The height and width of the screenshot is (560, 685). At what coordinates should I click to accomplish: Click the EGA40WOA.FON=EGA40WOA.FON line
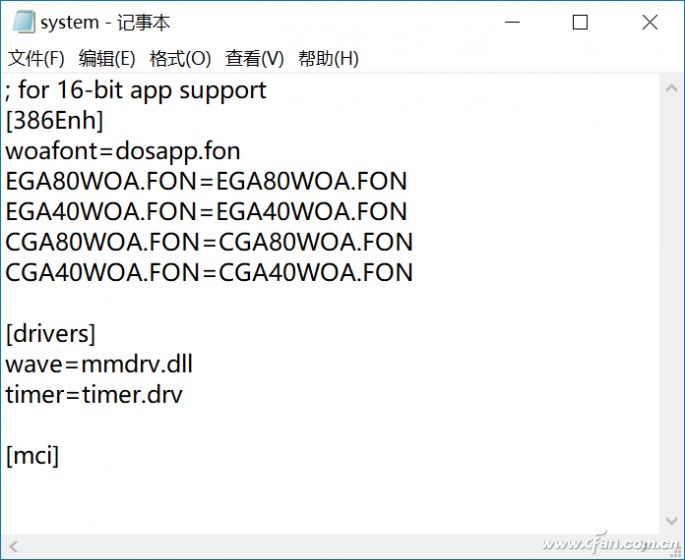pos(206,211)
